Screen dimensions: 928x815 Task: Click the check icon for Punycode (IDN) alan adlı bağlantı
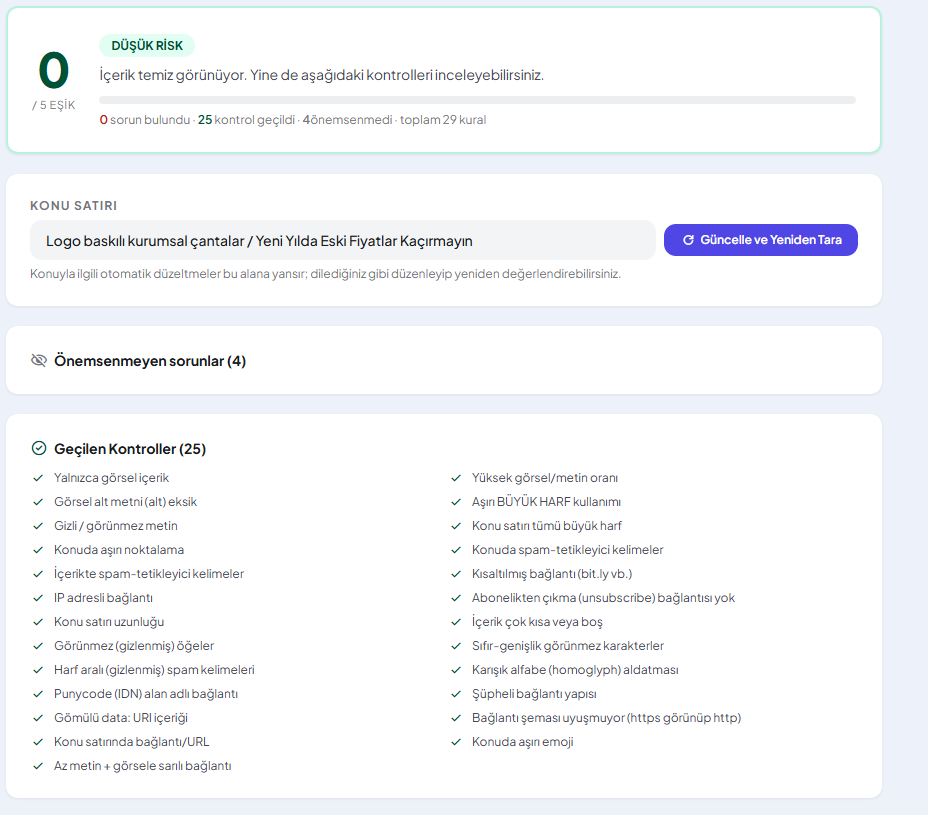pyautogui.click(x=38, y=694)
